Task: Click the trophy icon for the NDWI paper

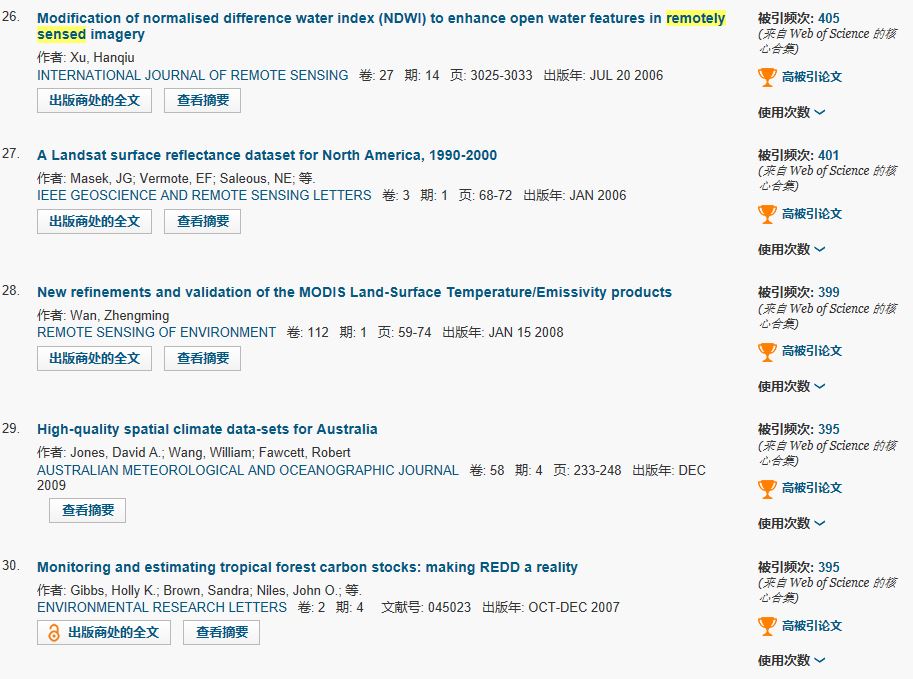Action: click(x=767, y=77)
